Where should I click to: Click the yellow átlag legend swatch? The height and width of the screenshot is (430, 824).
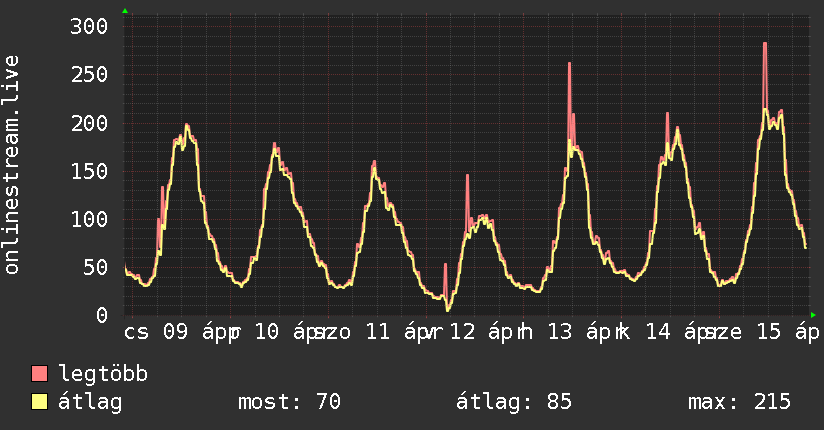coord(39,402)
